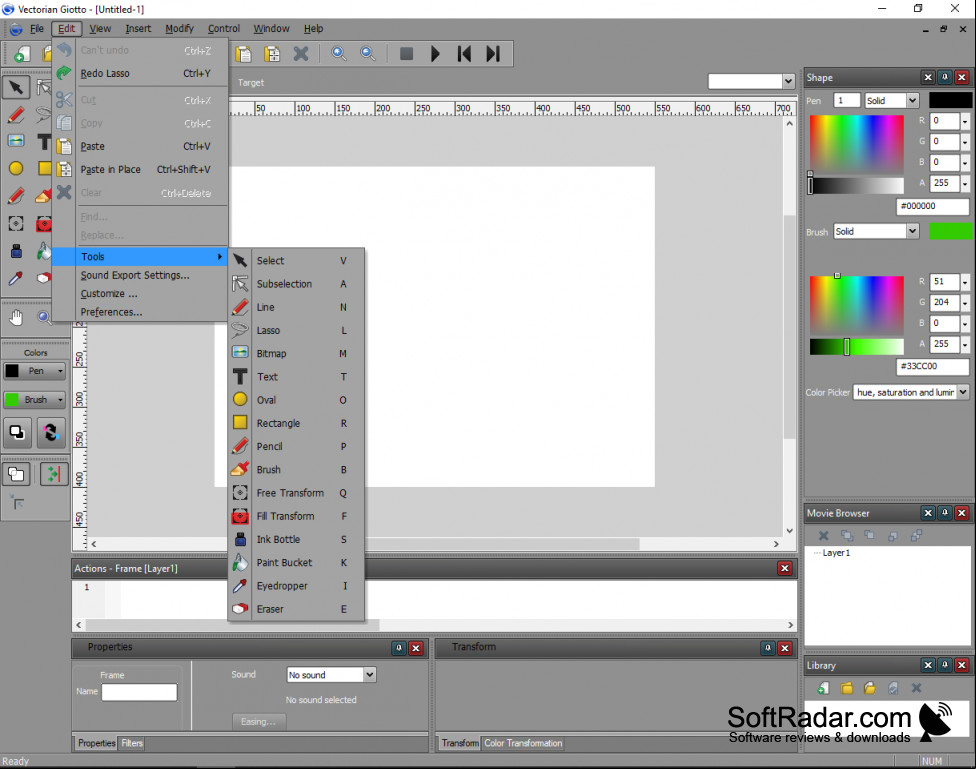Click new folder icon in Library
This screenshot has height=769, width=976.
coord(847,688)
